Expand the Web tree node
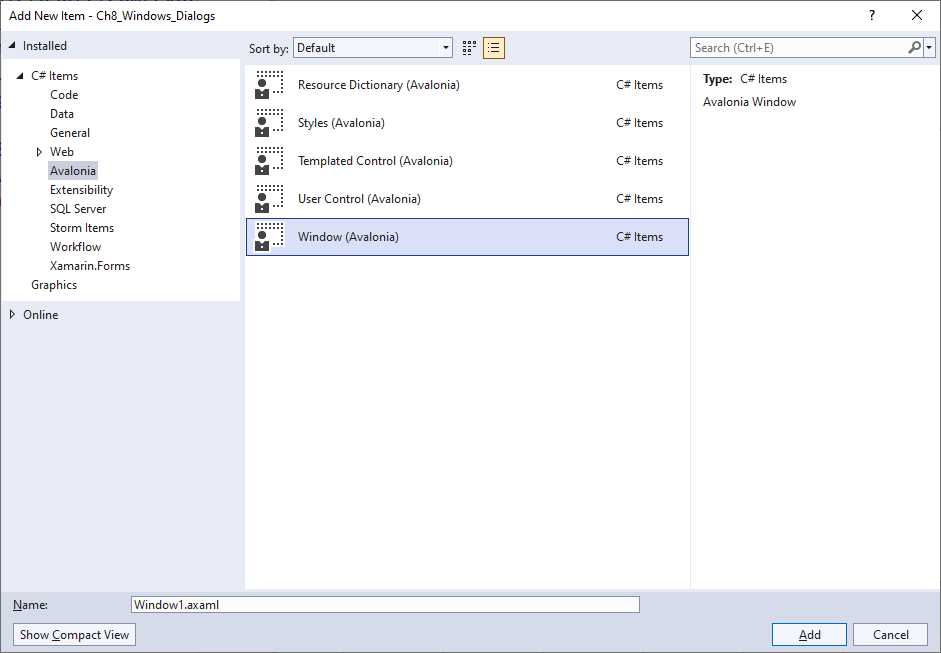This screenshot has height=653, width=941. [x=40, y=152]
